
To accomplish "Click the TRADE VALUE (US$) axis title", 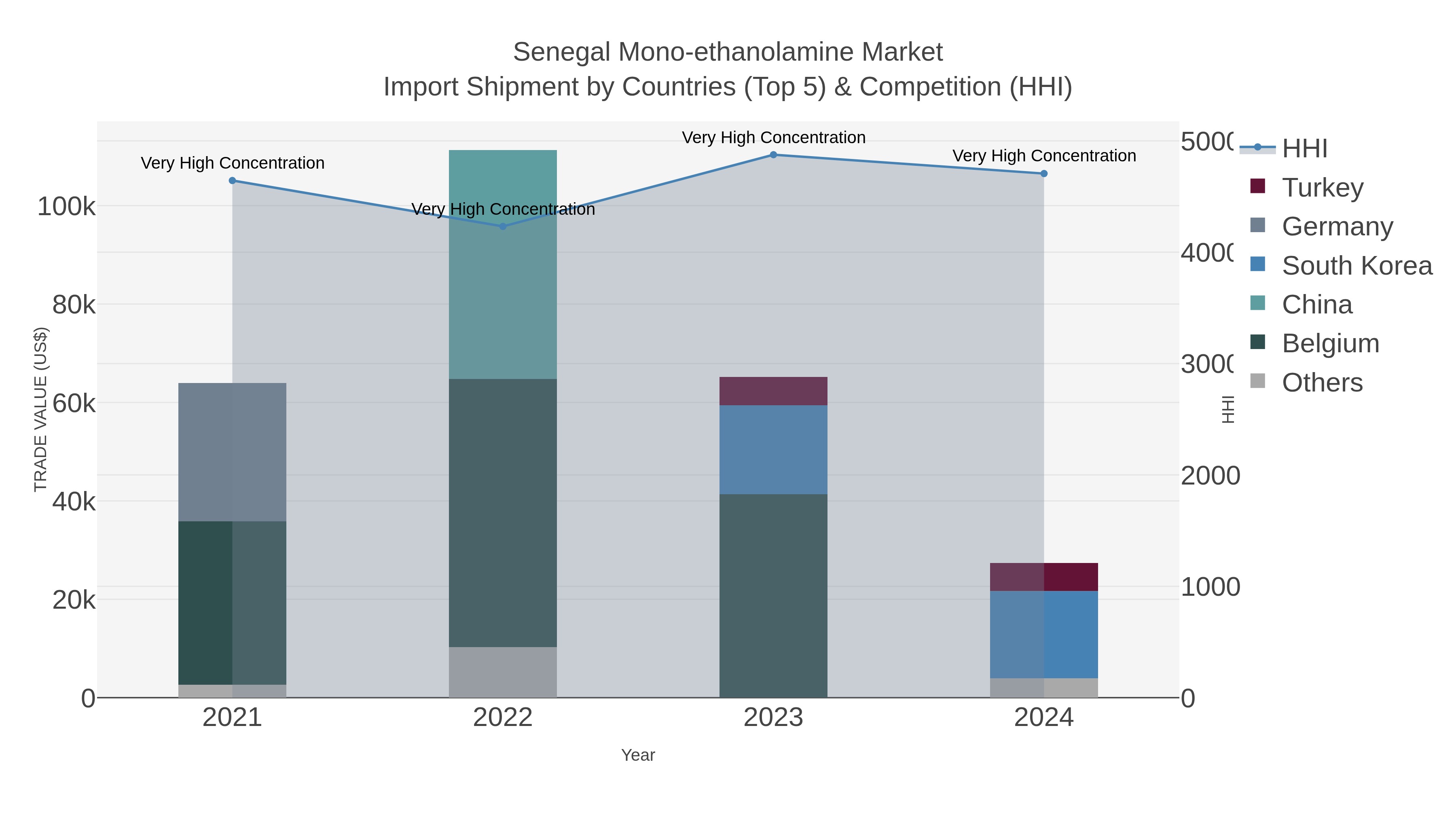I will 41,409.
